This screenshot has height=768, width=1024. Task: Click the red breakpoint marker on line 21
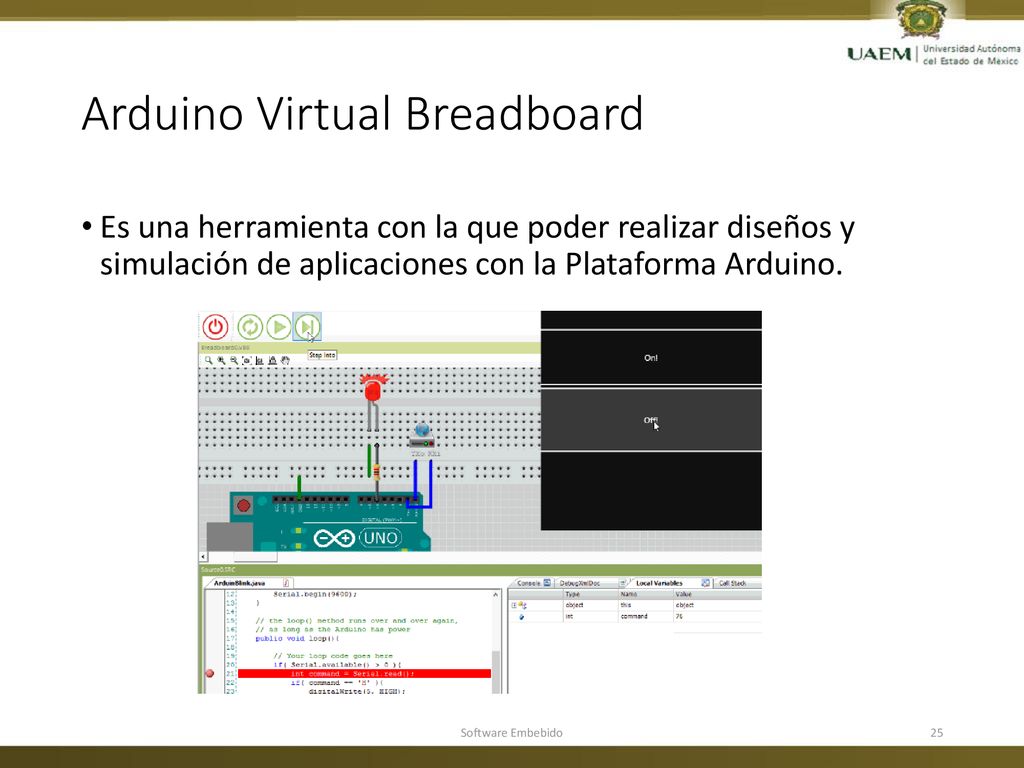[x=210, y=673]
